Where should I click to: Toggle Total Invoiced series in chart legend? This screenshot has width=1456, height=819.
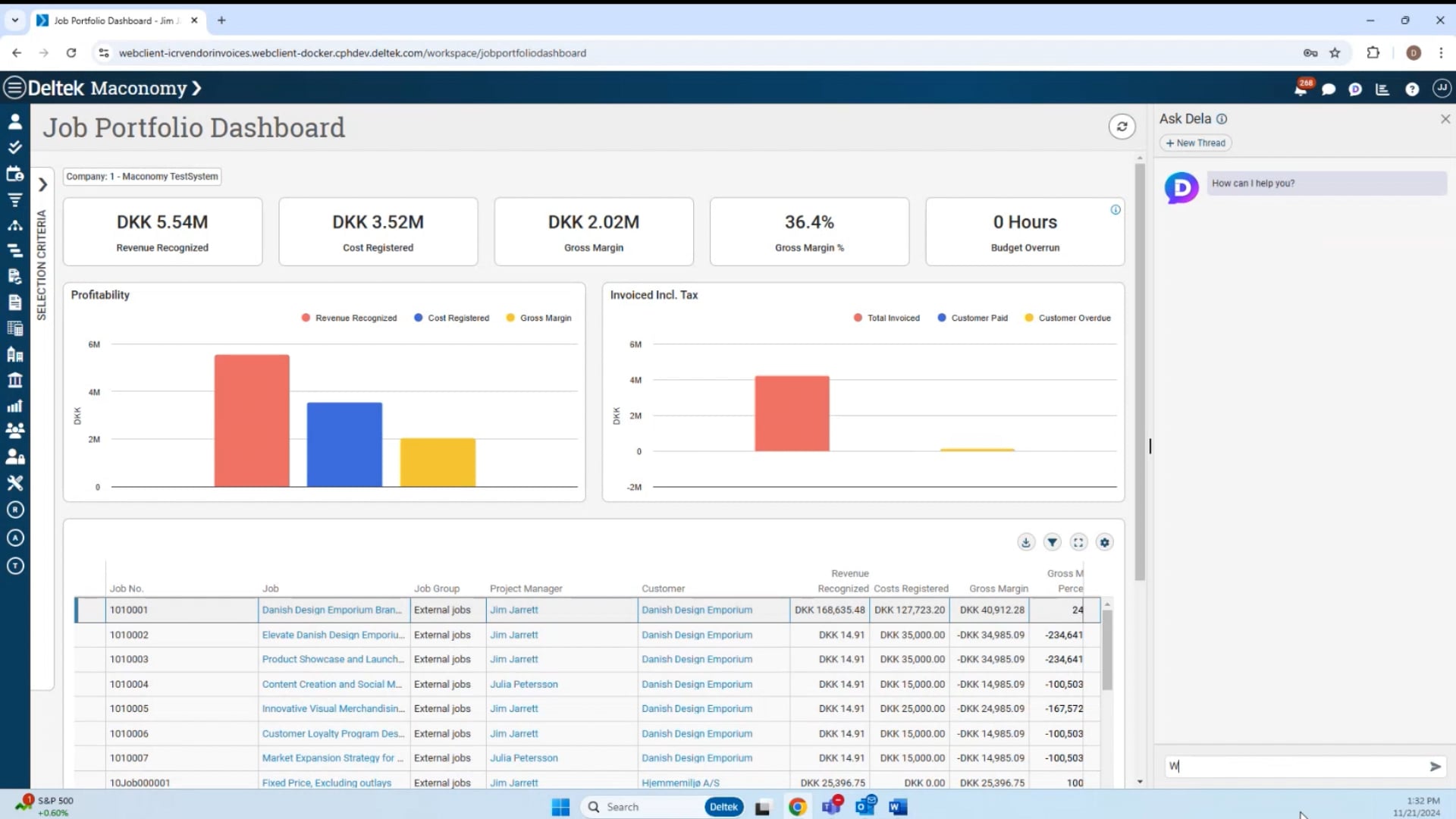(x=886, y=318)
